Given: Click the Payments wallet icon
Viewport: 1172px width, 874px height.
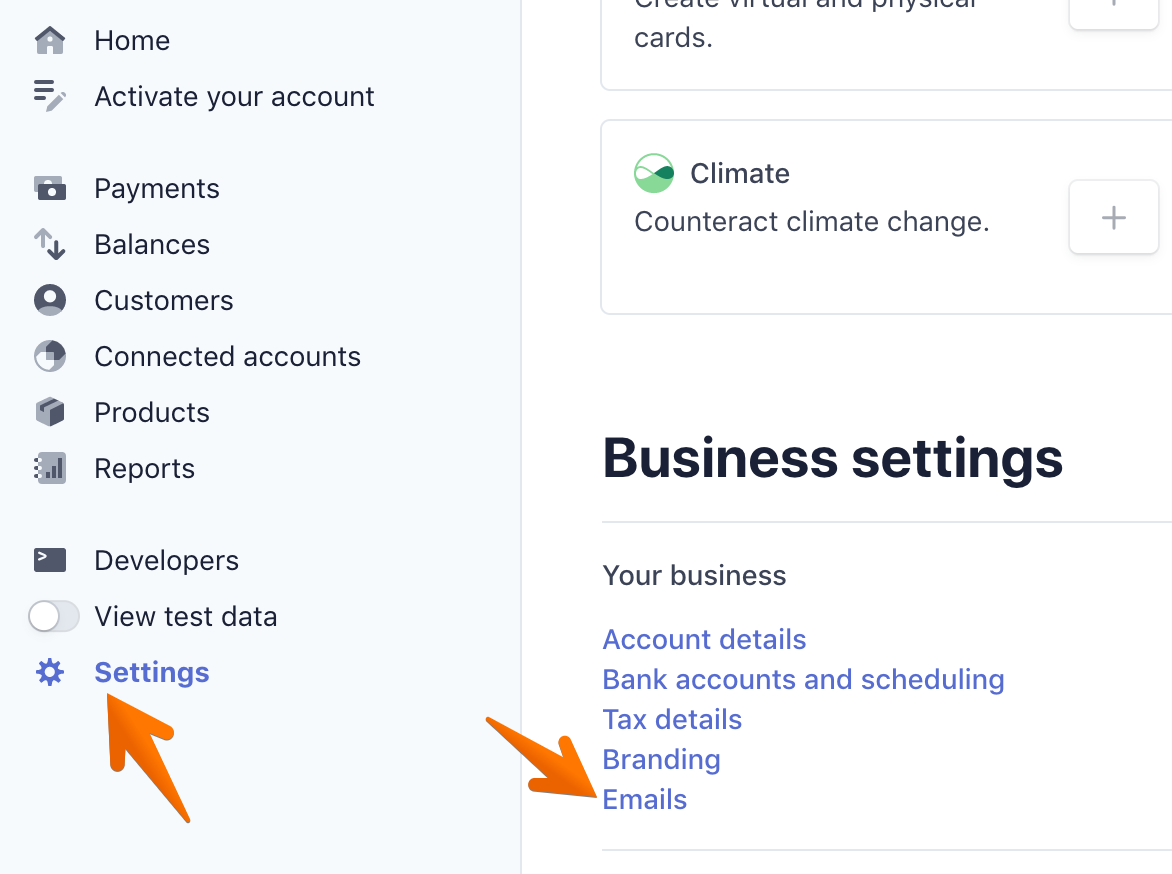Looking at the screenshot, I should (x=50, y=188).
